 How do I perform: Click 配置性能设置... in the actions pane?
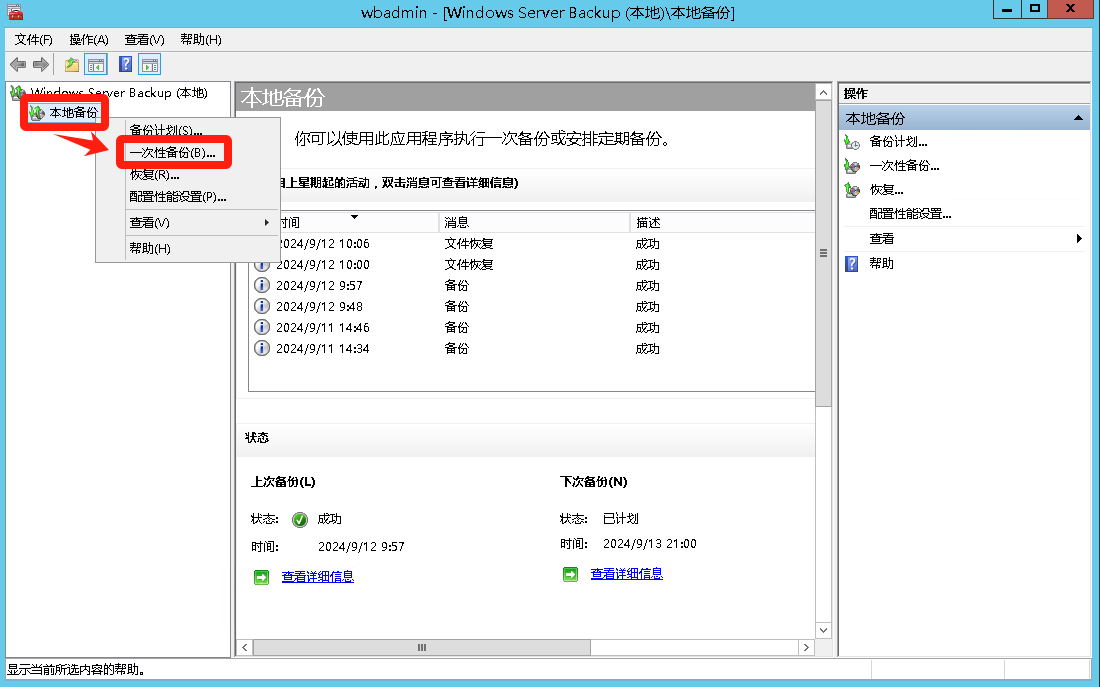click(910, 214)
